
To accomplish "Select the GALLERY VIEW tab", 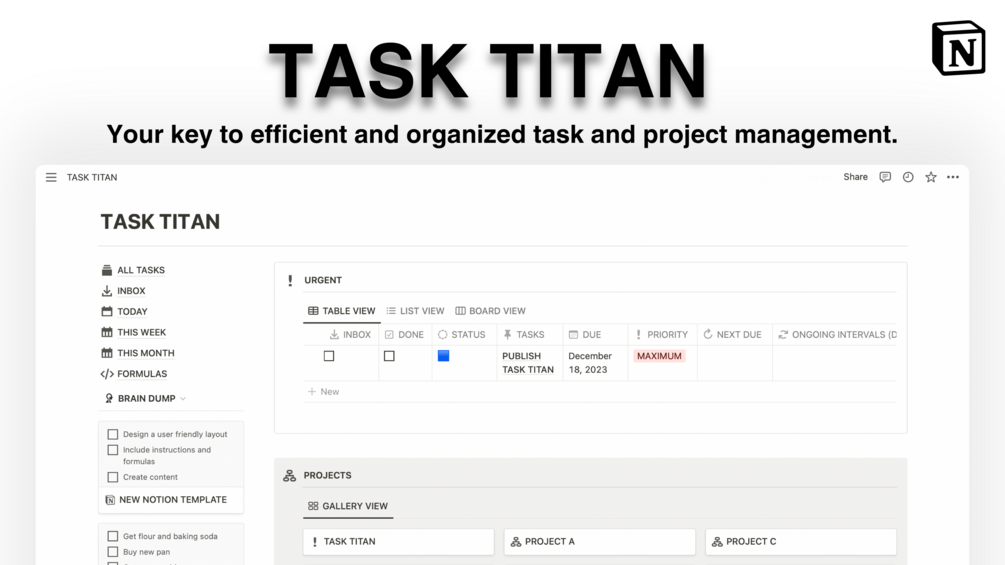I will click(x=348, y=506).
